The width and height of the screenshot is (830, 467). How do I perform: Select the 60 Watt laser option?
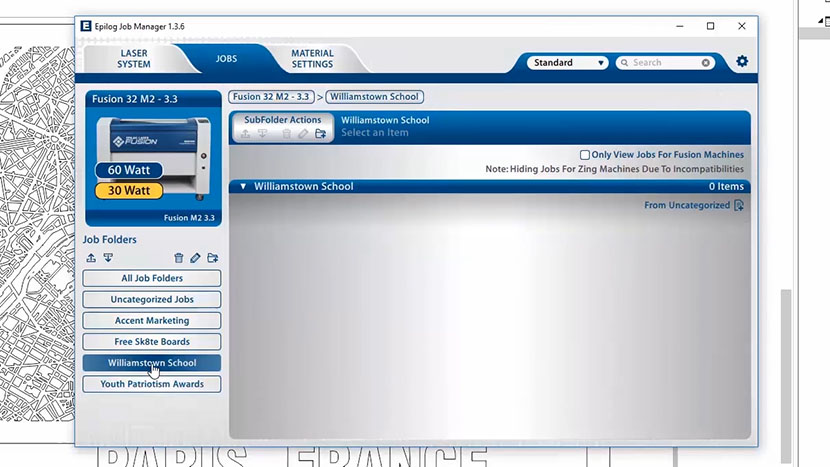[x=129, y=170]
